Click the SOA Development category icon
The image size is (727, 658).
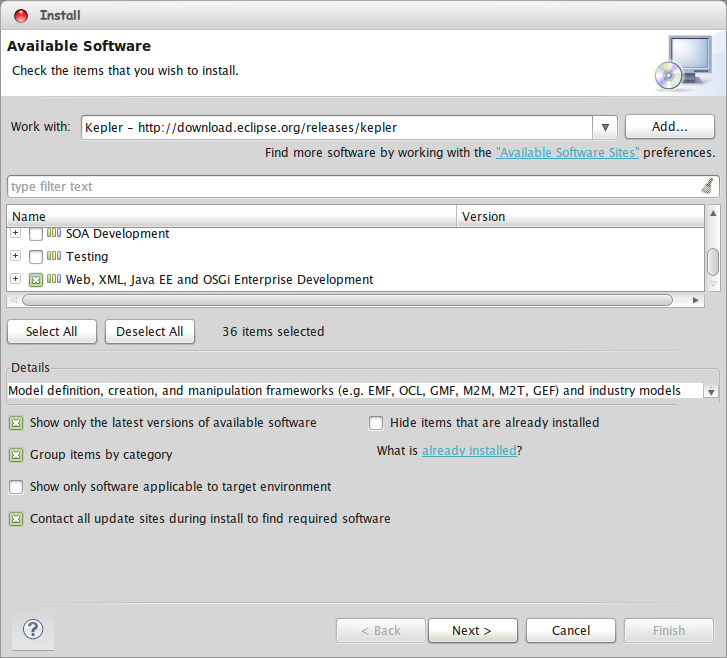[x=54, y=232]
